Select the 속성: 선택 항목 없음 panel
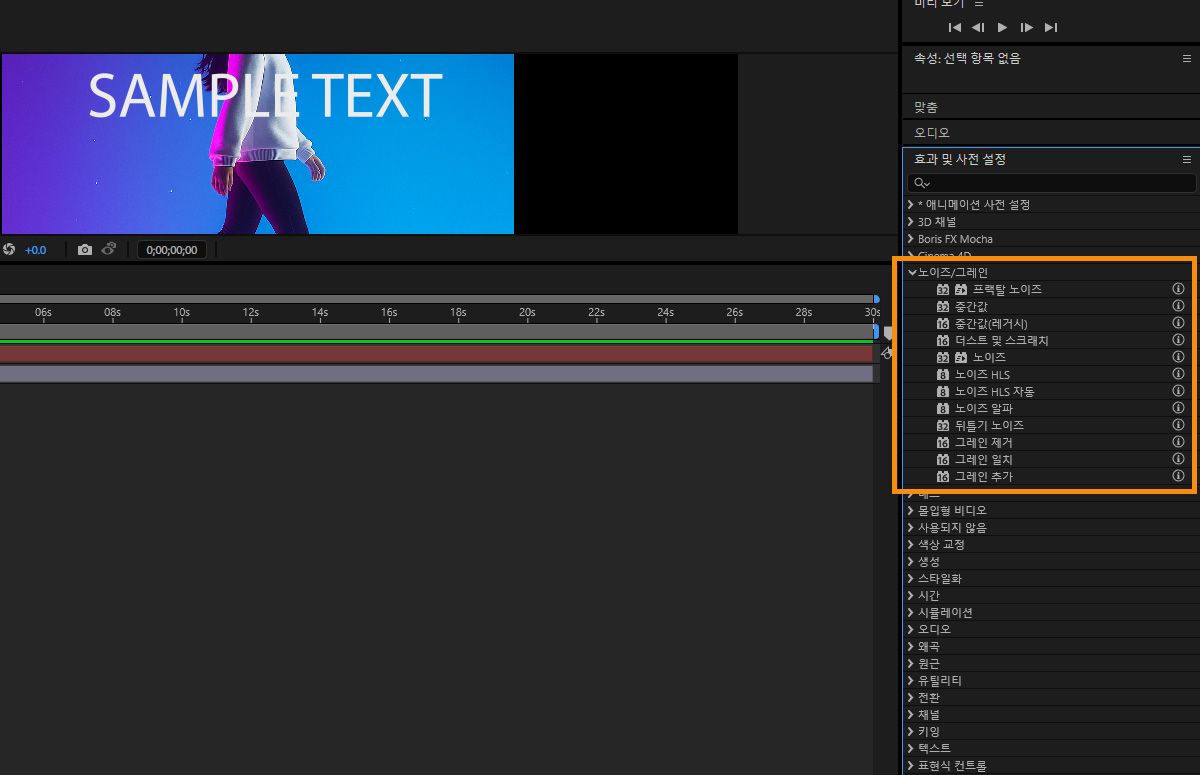 [x=967, y=59]
